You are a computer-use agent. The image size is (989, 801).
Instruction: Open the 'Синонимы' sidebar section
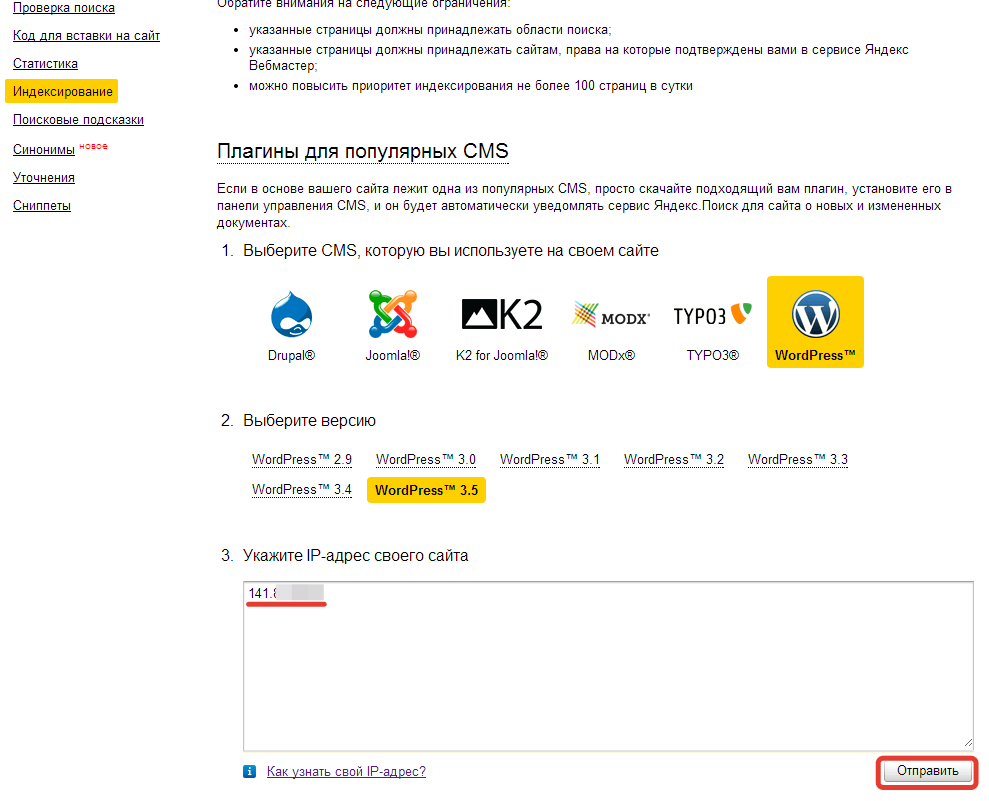[44, 149]
